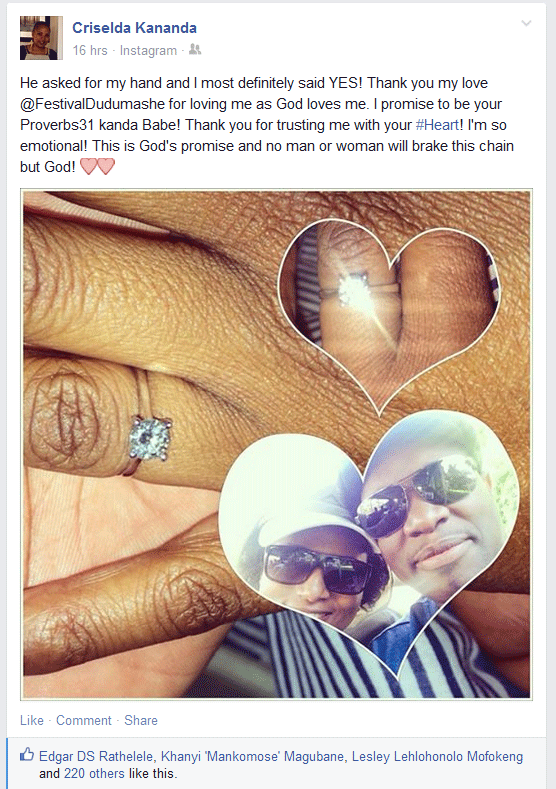
Task: Open the post options chevron dropdown
Action: (526, 23)
